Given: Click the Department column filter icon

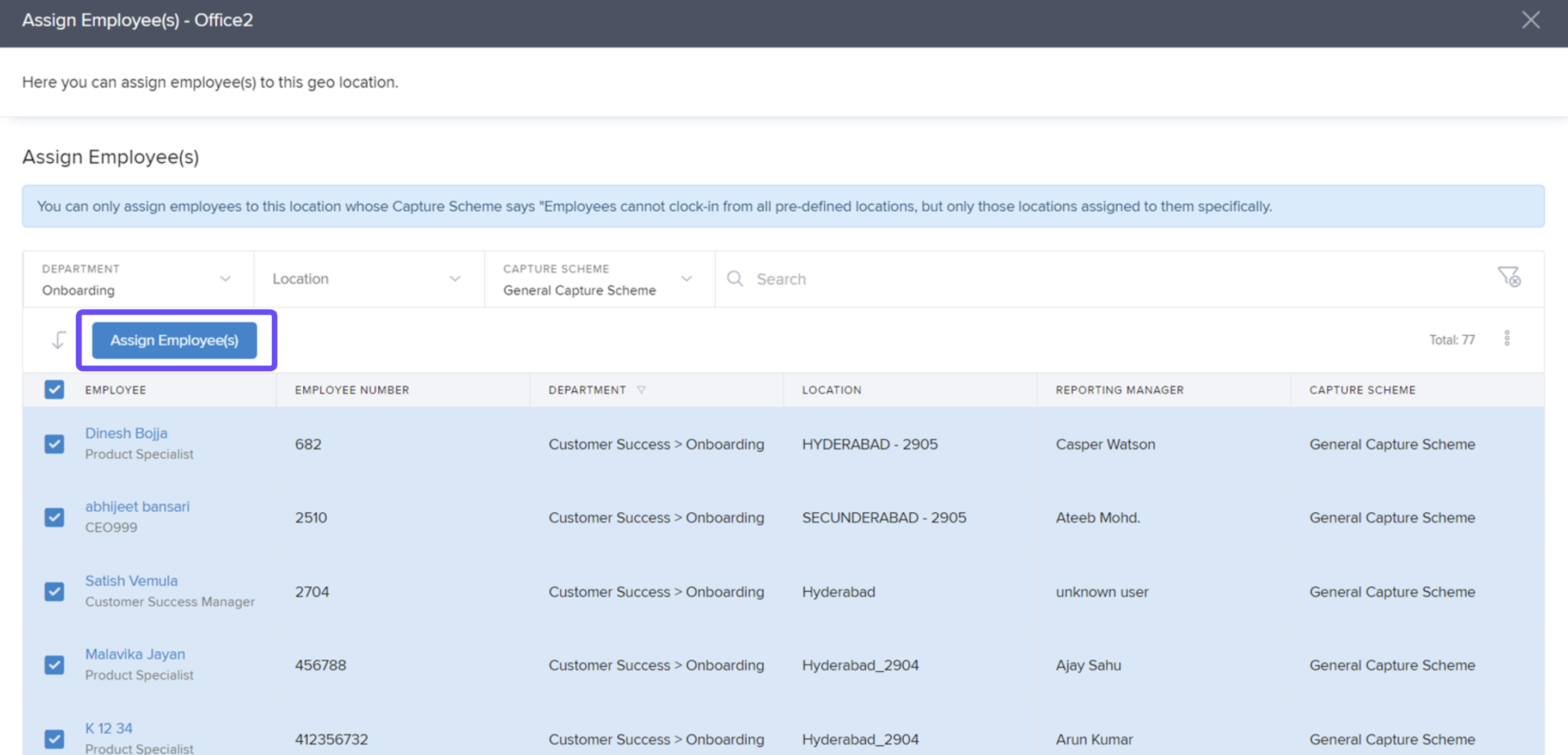Looking at the screenshot, I should click(x=641, y=390).
